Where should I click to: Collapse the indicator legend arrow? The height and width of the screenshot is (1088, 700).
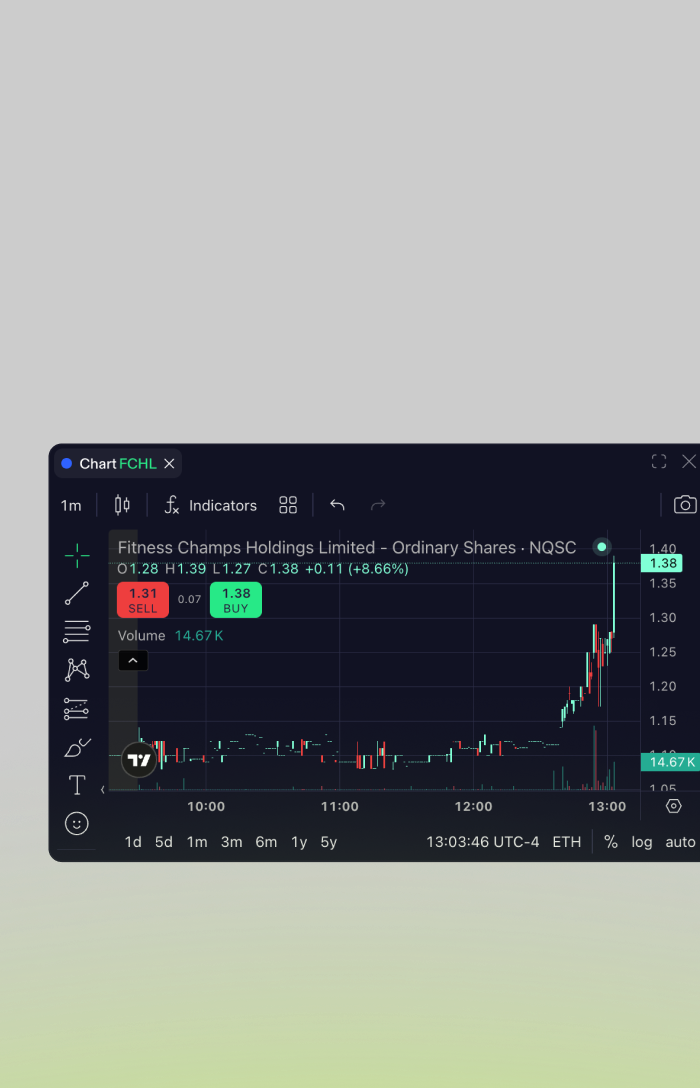pyautogui.click(x=133, y=661)
